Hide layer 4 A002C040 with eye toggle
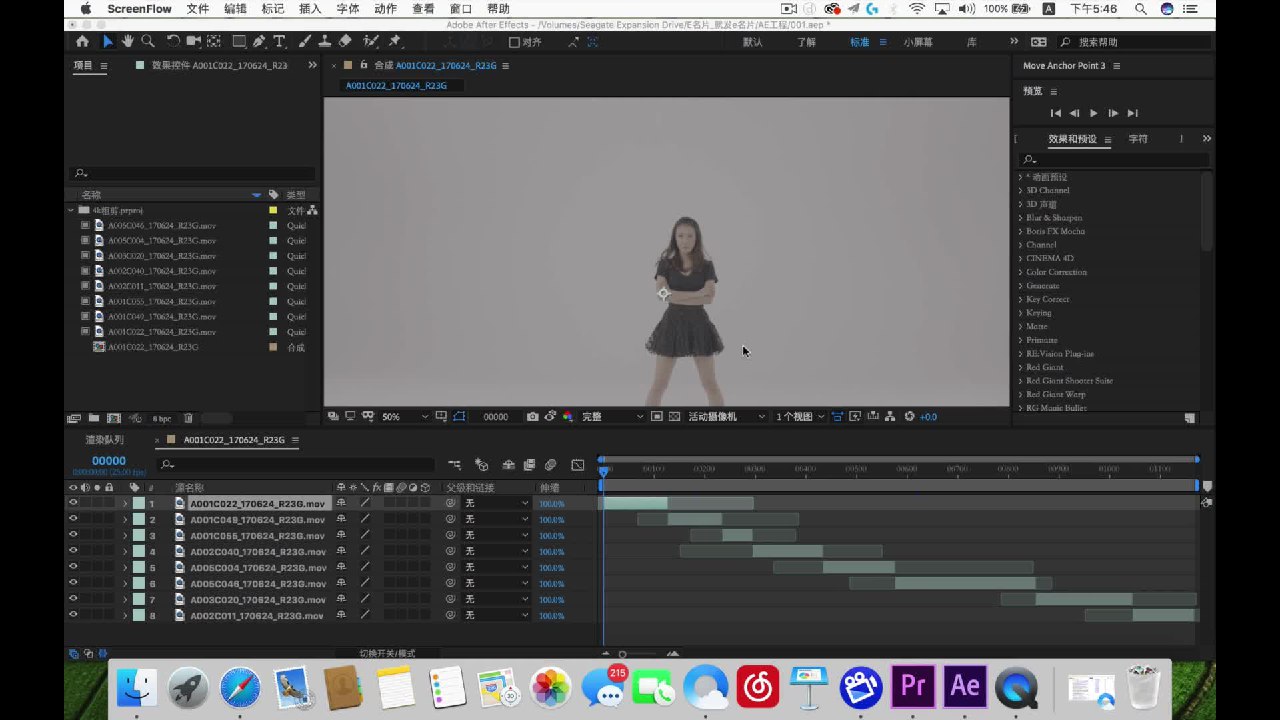1280x720 pixels. click(73, 551)
